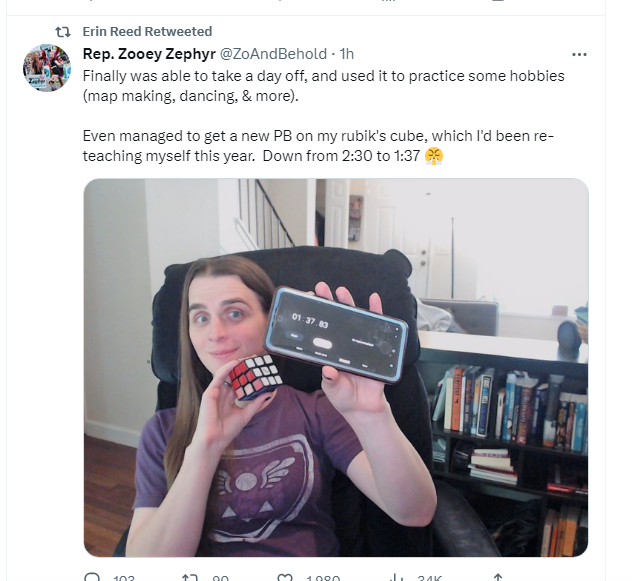Enlarge the attached photo showing the phone stopwatch
Viewport: 632px width, 581px height.
point(336,367)
